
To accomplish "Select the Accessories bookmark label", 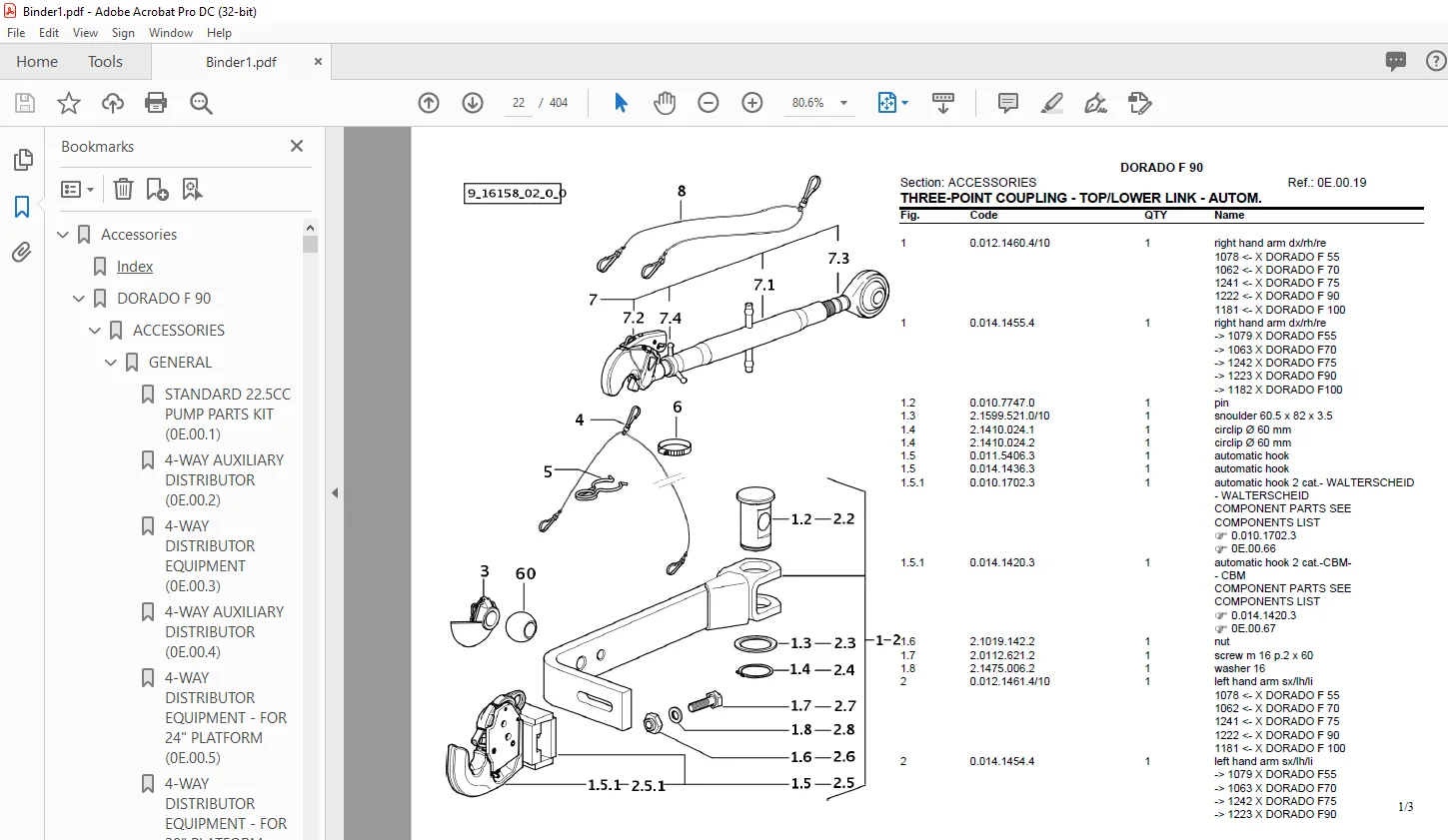I will pos(139,235).
